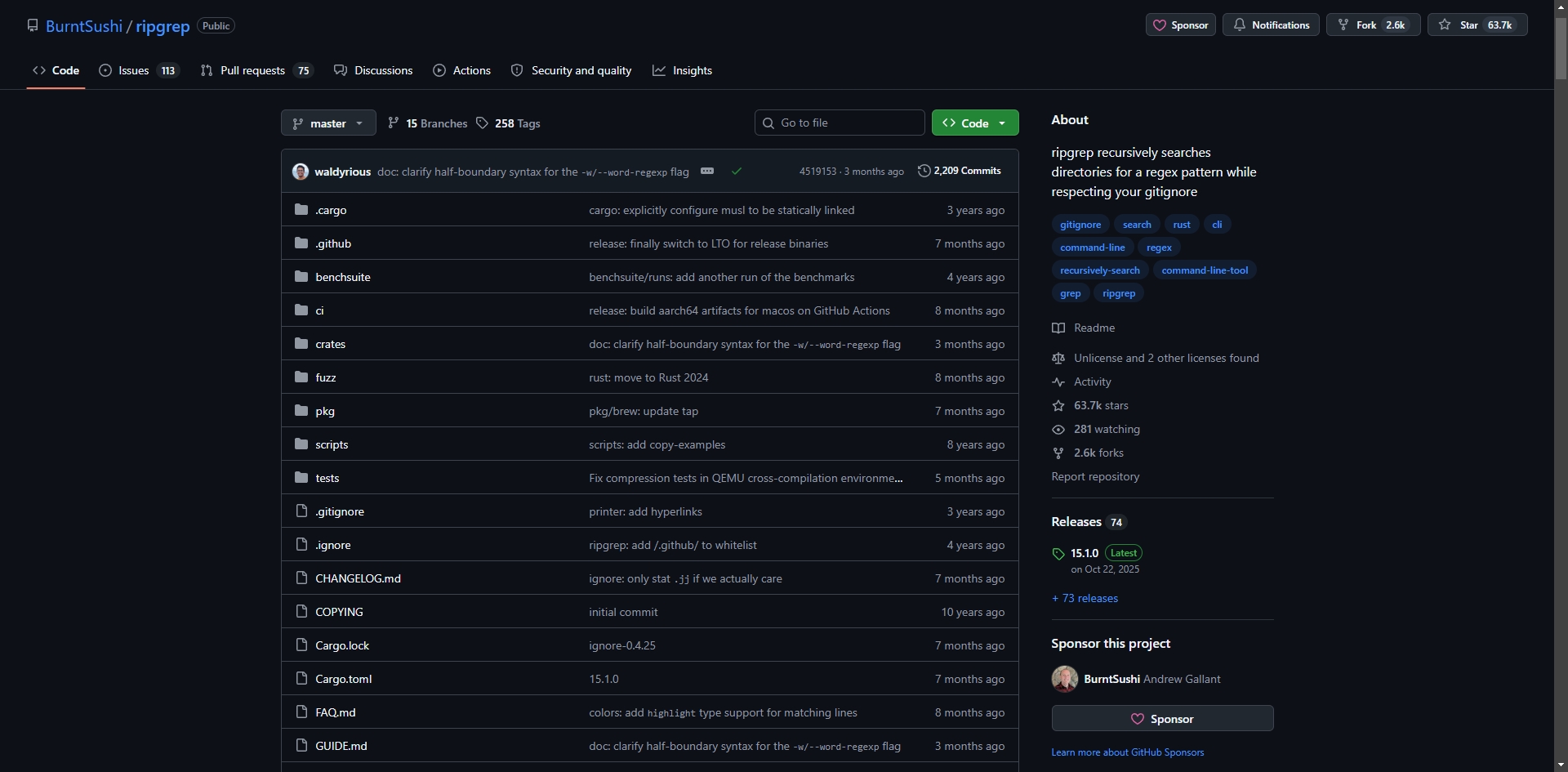This screenshot has height=772, width=1568.
Task: Open the Issues tab
Action: click(x=138, y=70)
